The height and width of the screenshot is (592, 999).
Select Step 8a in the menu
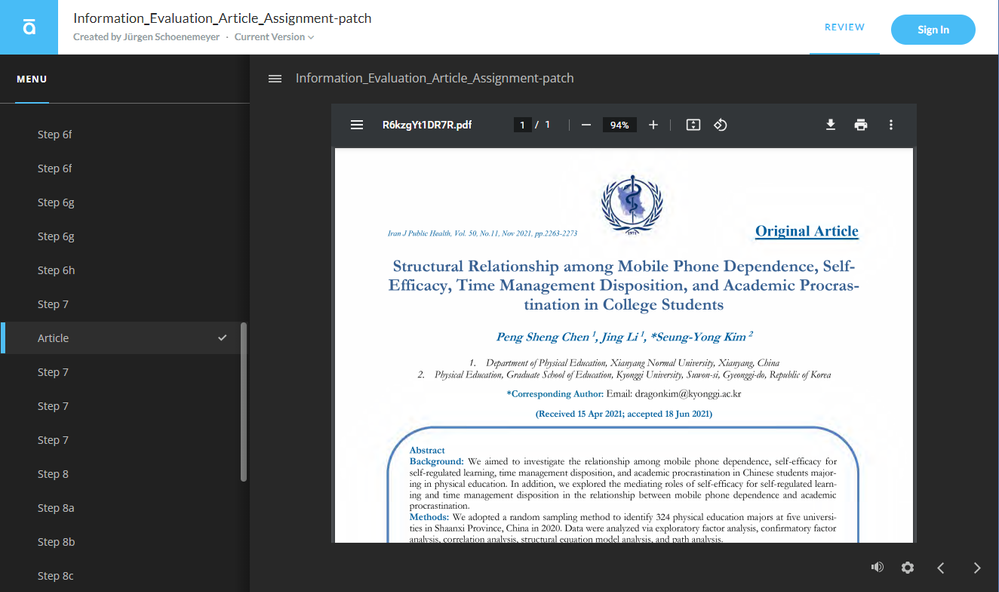[x=56, y=508]
